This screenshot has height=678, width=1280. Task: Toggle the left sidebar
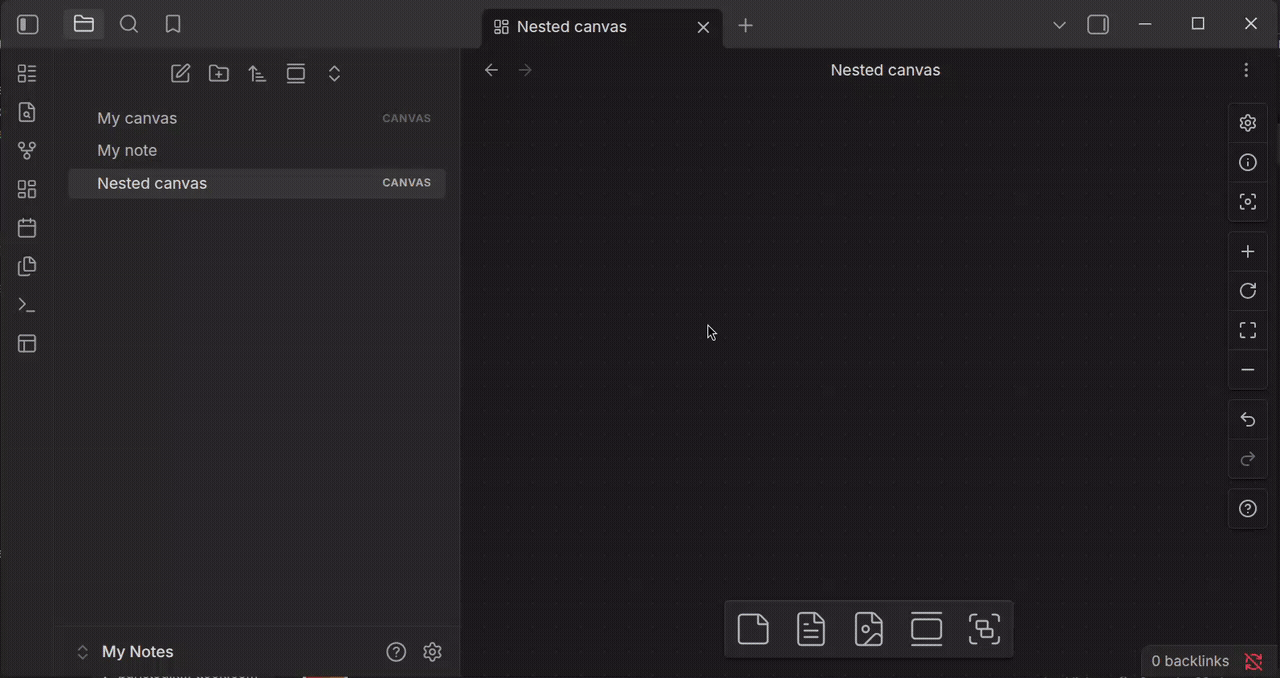28,25
